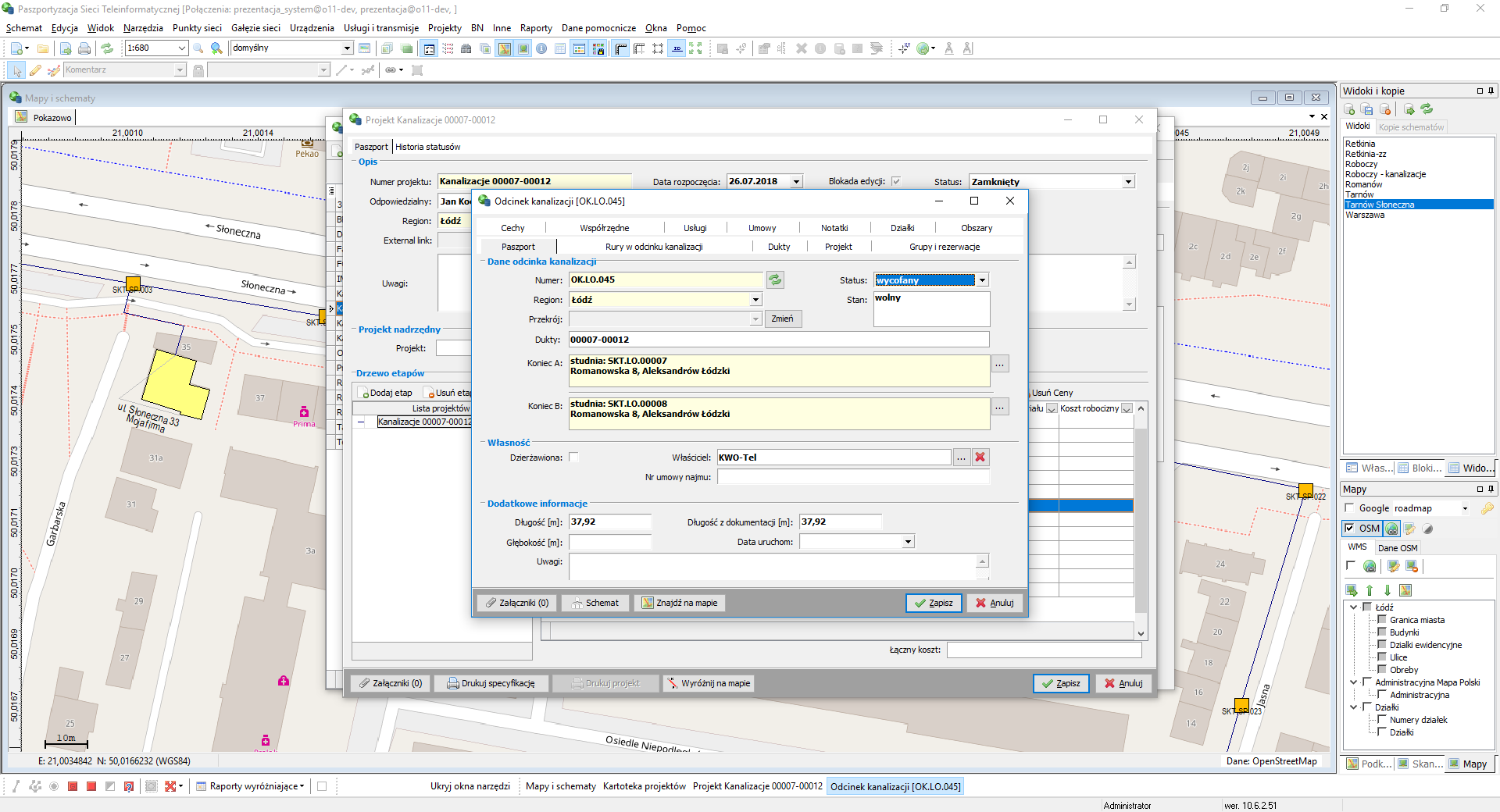Viewport: 1500px width, 812px height.
Task: Select the arrow pointer tool
Action: click(16, 70)
